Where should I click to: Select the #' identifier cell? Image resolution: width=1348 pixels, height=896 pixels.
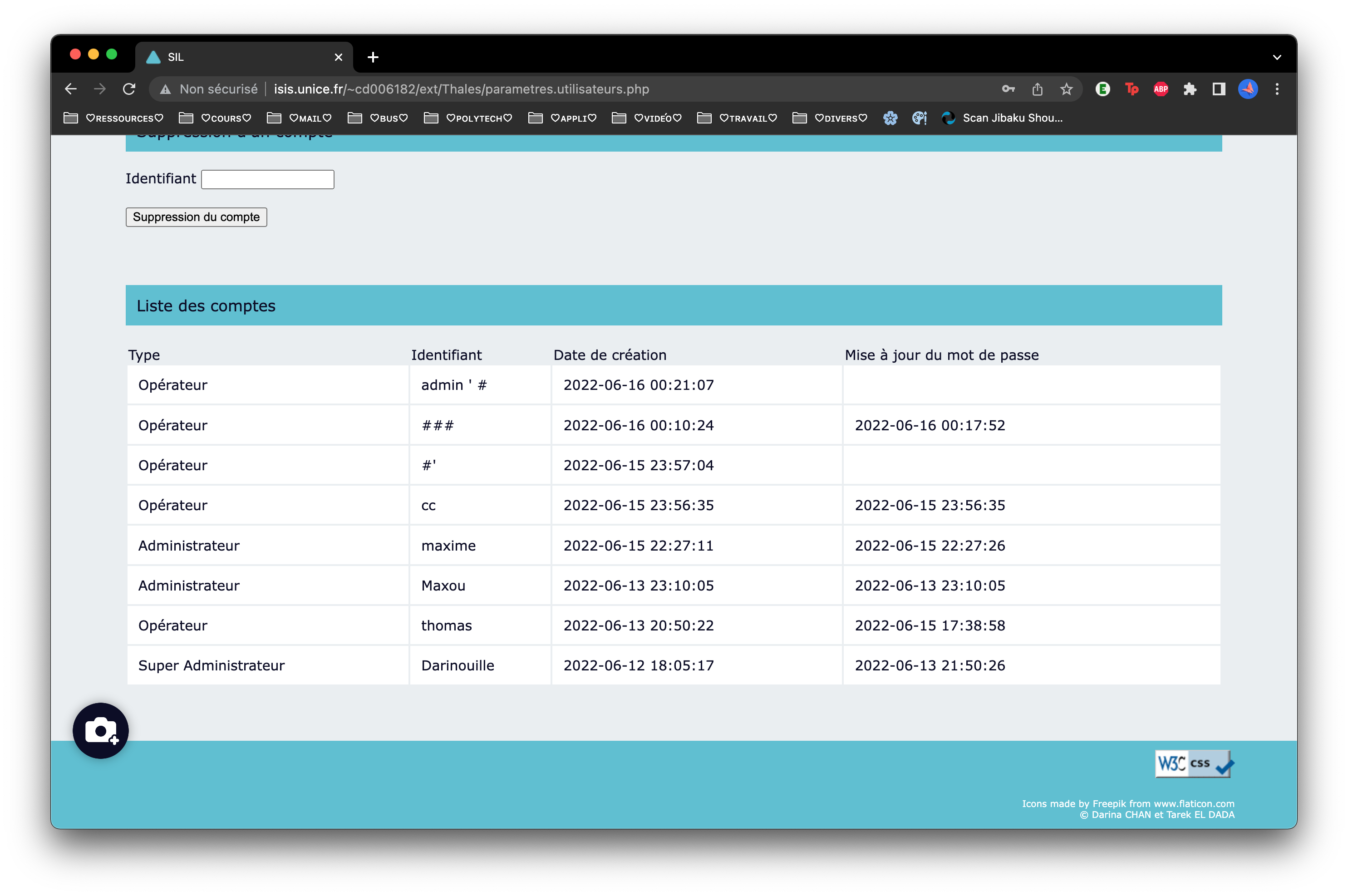point(481,465)
